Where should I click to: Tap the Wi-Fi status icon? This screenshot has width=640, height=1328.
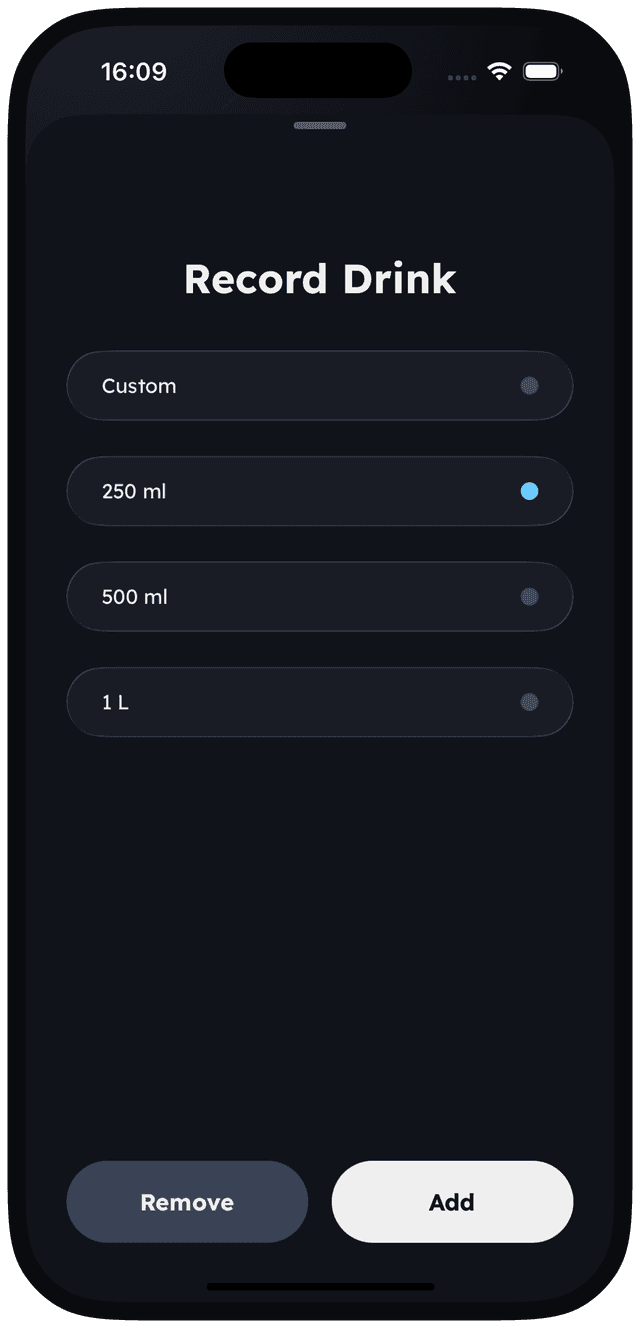(x=498, y=71)
